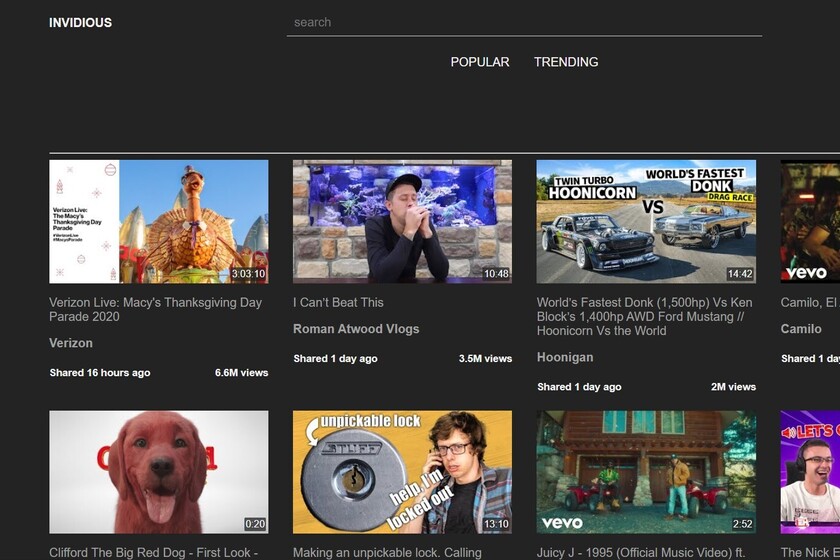Click the "3.5M views" text
Screen dimensions: 840x560
pos(485,359)
